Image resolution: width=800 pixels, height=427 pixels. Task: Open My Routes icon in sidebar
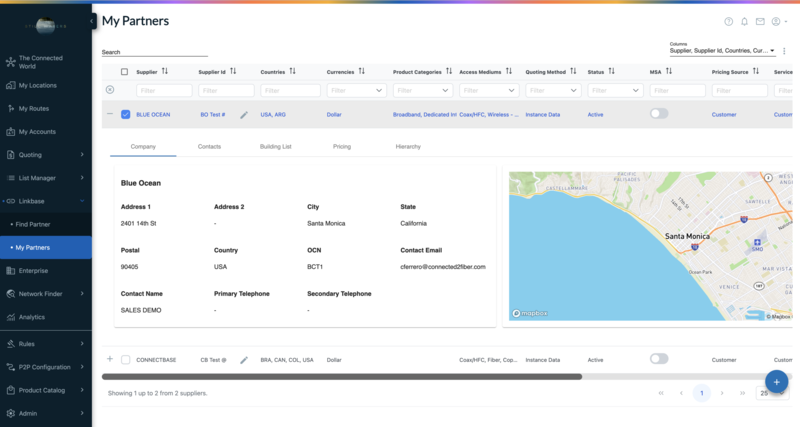click(10, 109)
